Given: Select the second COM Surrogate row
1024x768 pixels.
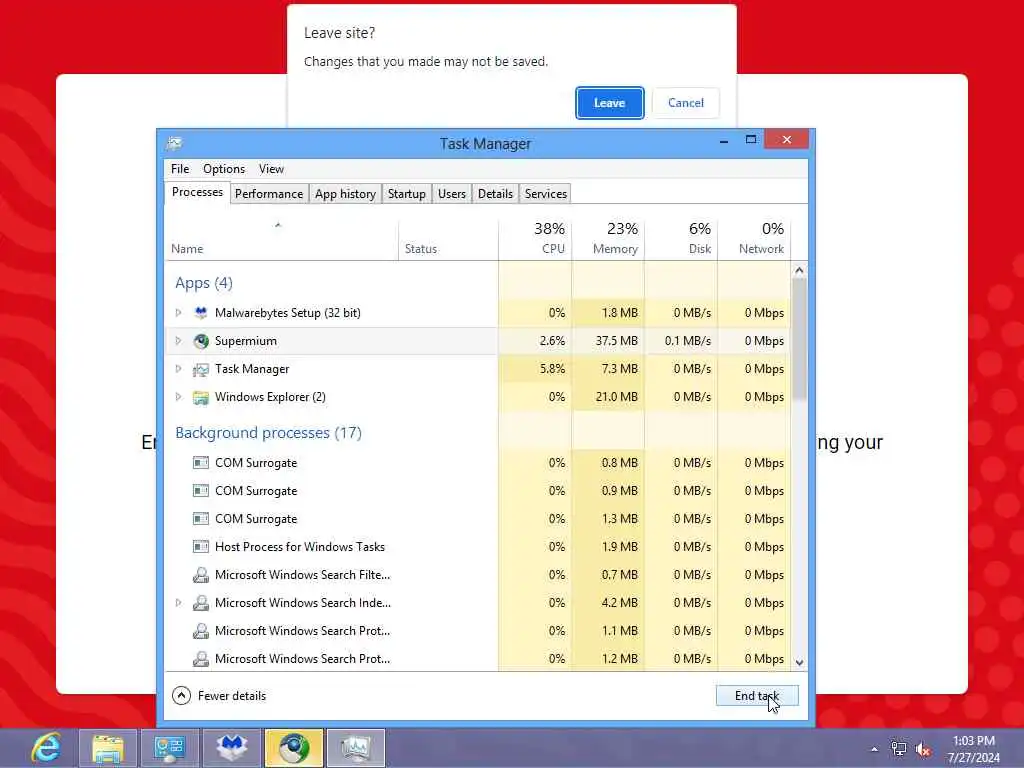Looking at the screenshot, I should 477,491.
